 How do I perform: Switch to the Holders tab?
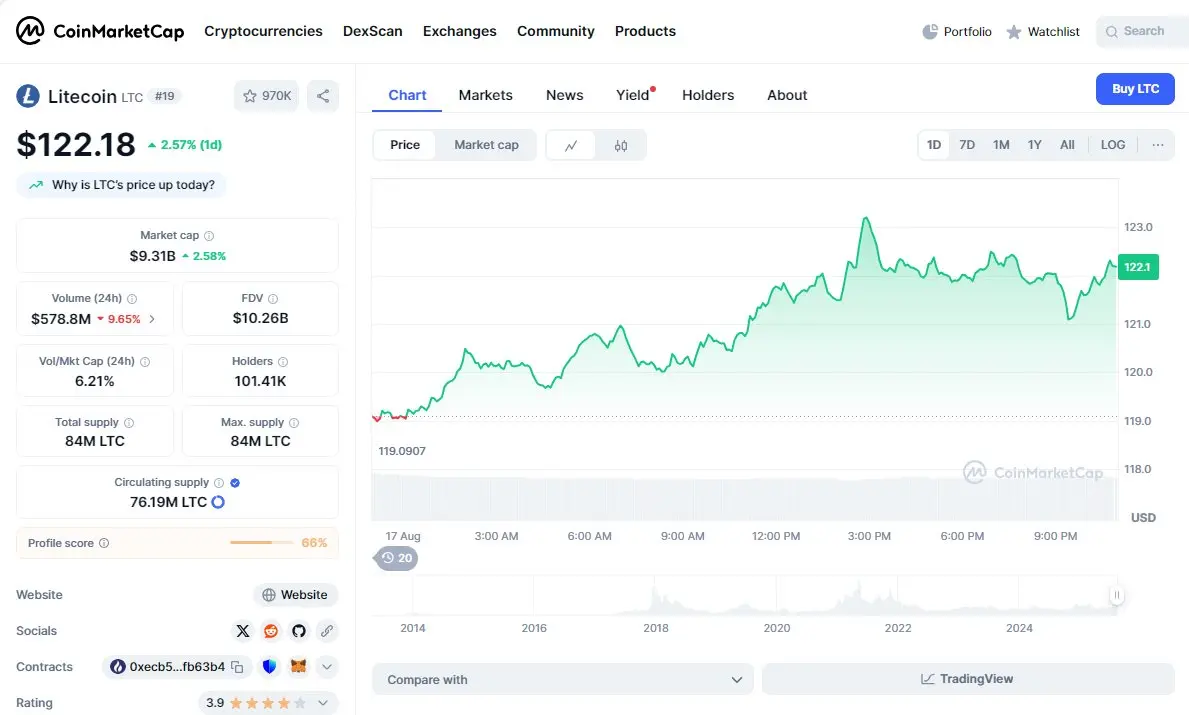pos(708,96)
